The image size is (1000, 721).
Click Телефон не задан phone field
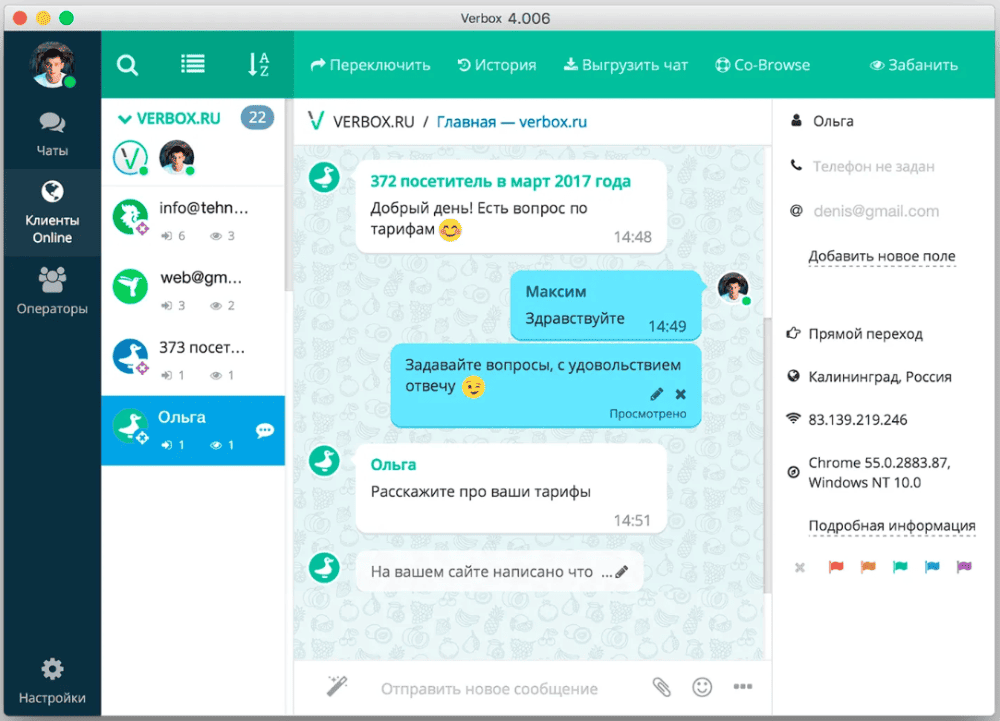coord(873,166)
